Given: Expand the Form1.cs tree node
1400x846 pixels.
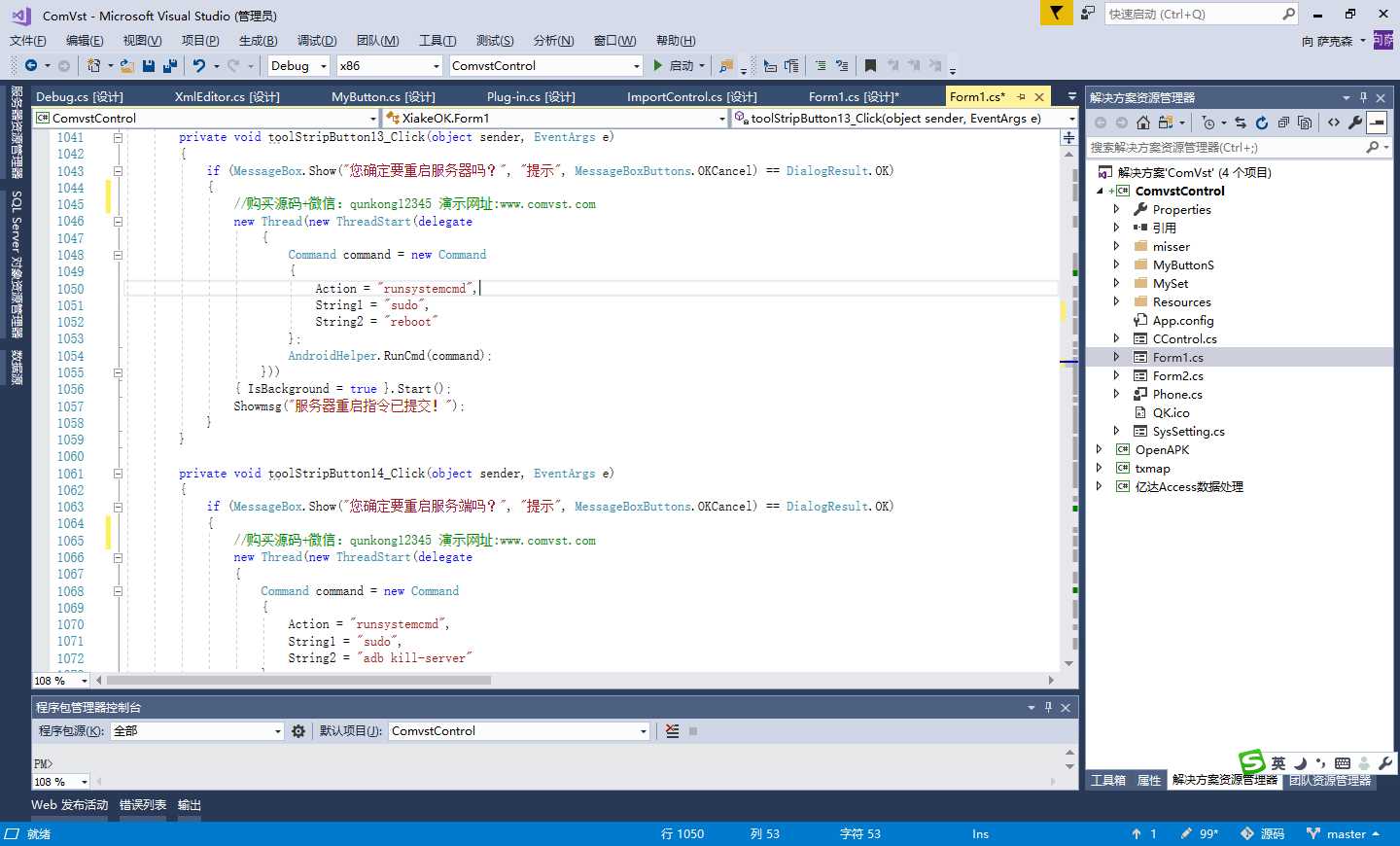Looking at the screenshot, I should click(1116, 357).
